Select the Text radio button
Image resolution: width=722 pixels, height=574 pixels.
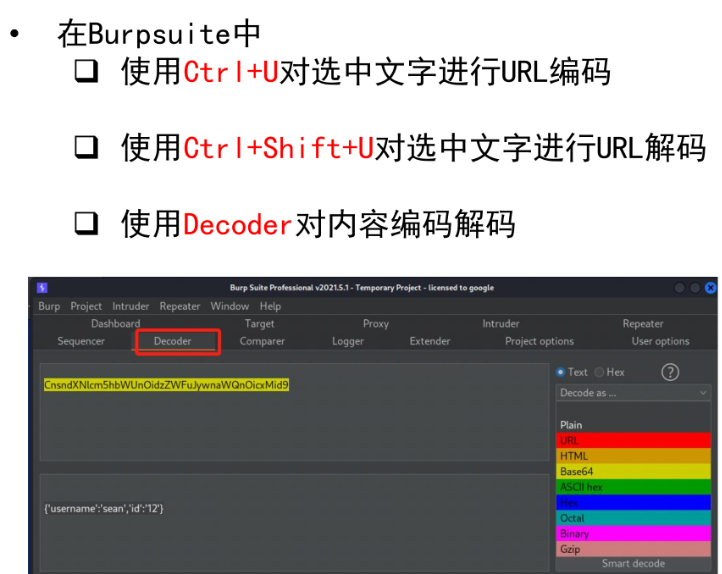562,372
